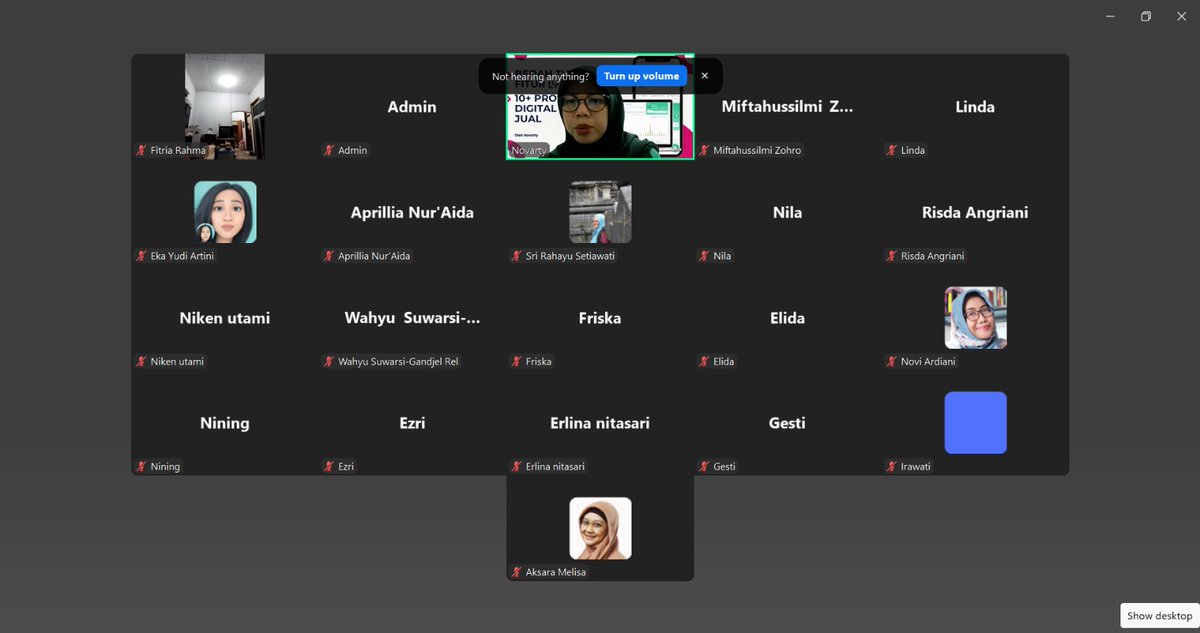Click muted mic icon beside Friska label

point(516,361)
